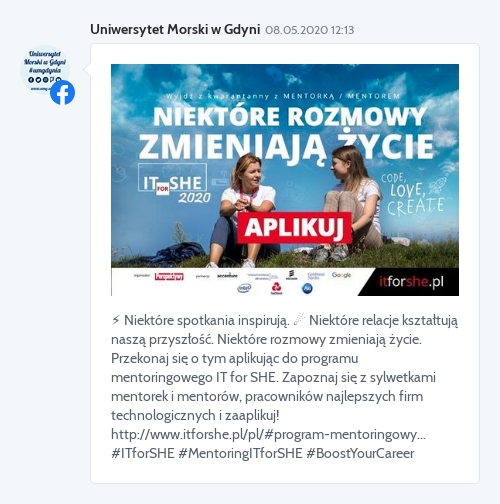This screenshot has height=504, width=500.
Task: Click the blue Facebook logo badge
Action: point(62,93)
